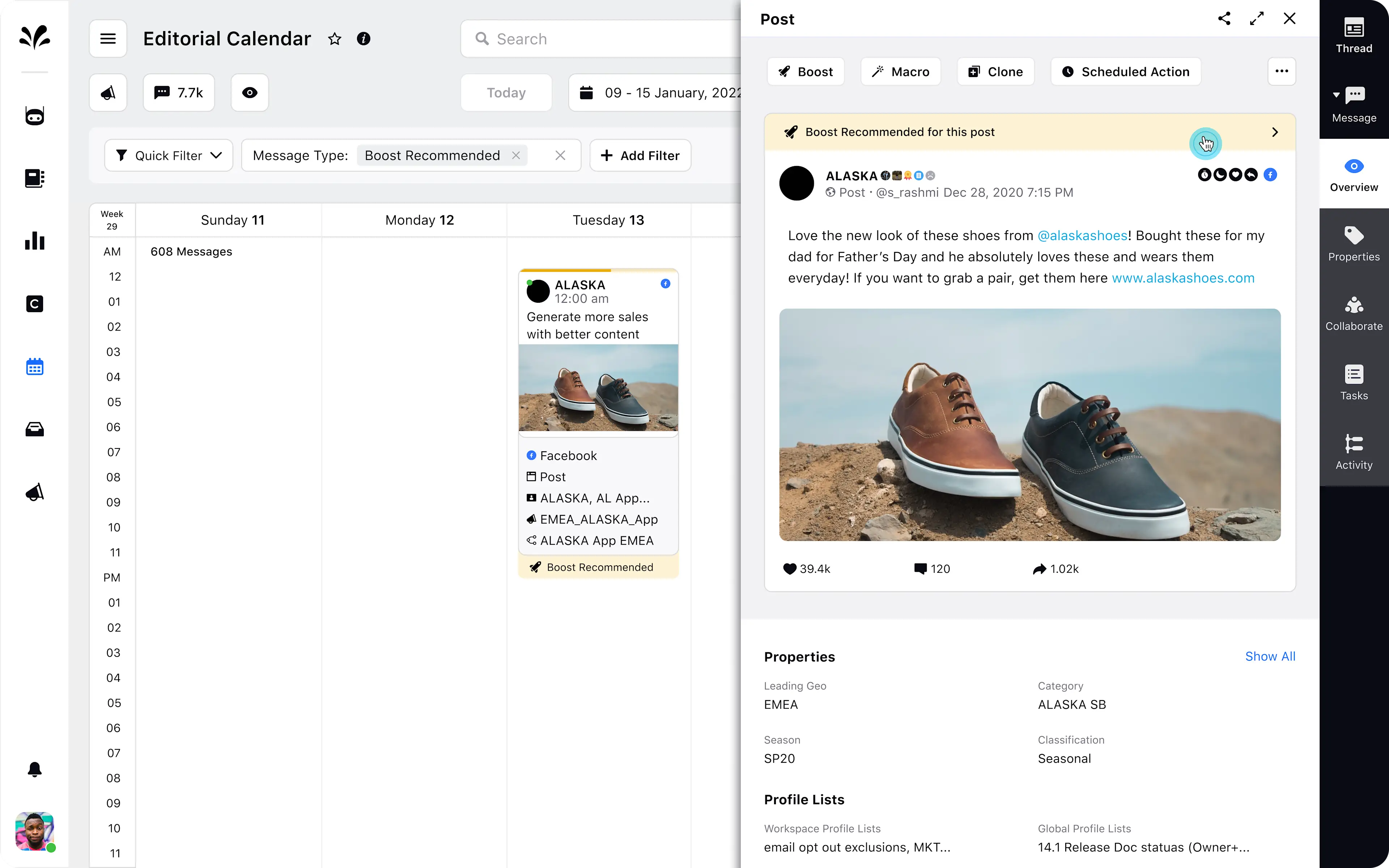Click the Boost Recommended for this post banner text
The image size is (1389, 868).
tap(900, 132)
